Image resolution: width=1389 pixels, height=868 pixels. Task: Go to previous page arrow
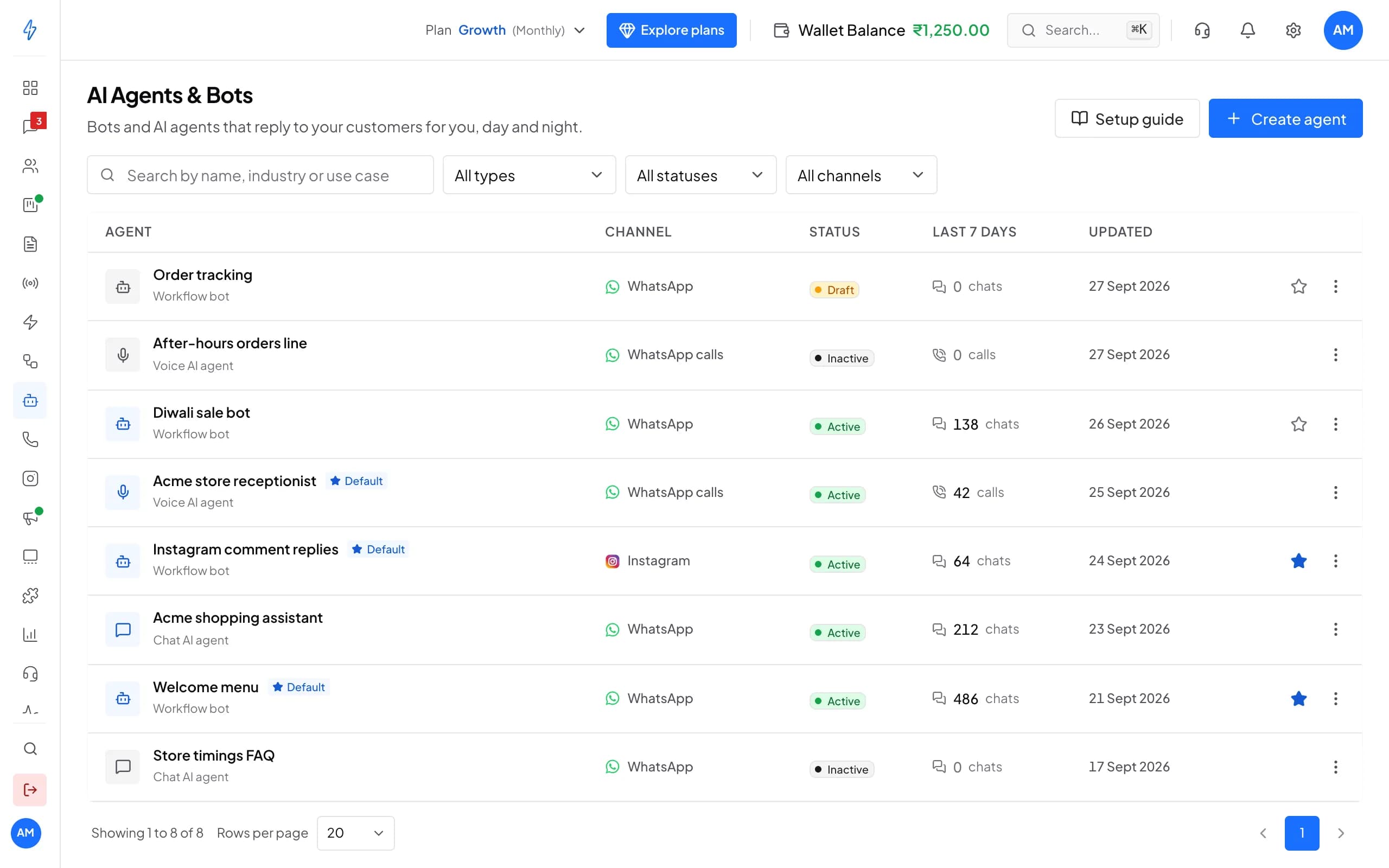[x=1263, y=833]
